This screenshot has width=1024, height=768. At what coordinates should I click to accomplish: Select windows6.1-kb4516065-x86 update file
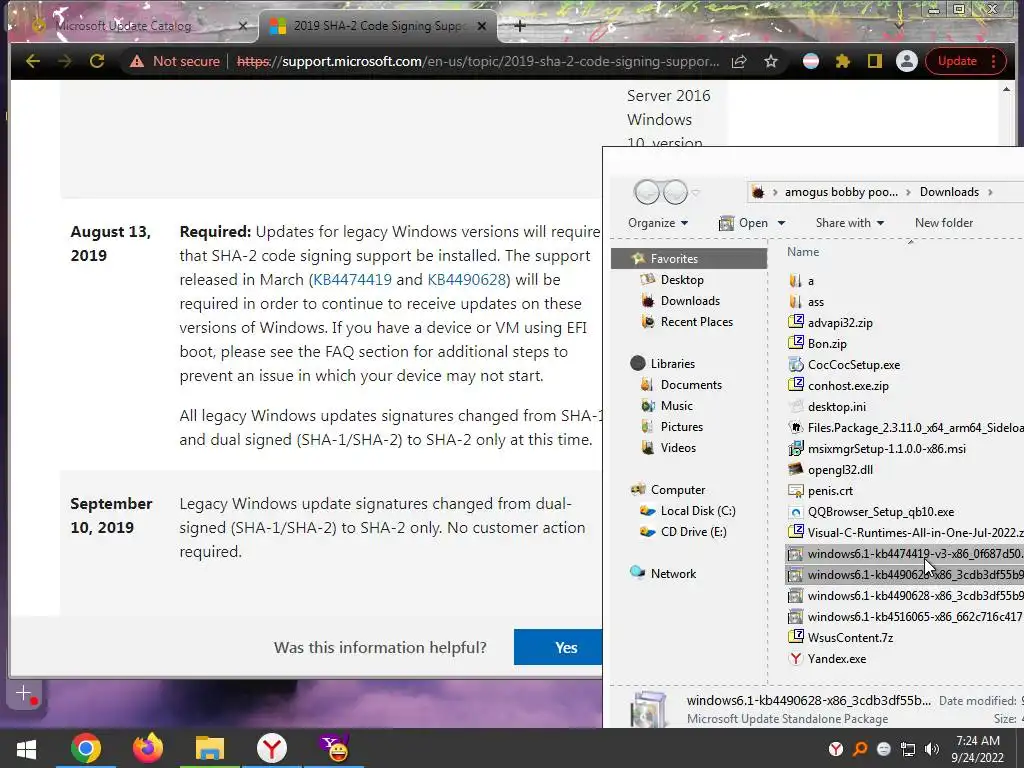click(x=906, y=616)
